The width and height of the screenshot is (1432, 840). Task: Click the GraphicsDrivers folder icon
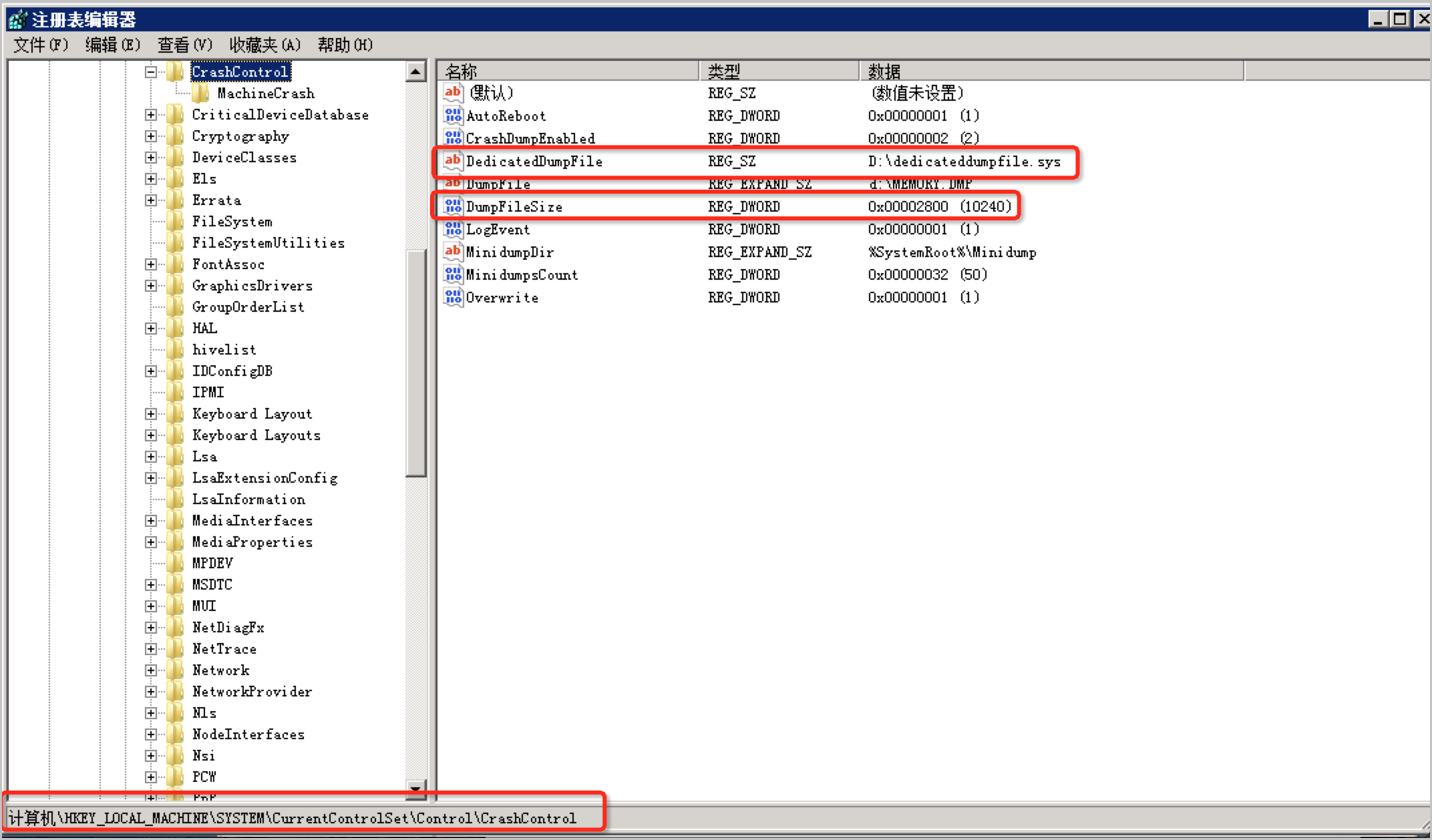pos(176,285)
